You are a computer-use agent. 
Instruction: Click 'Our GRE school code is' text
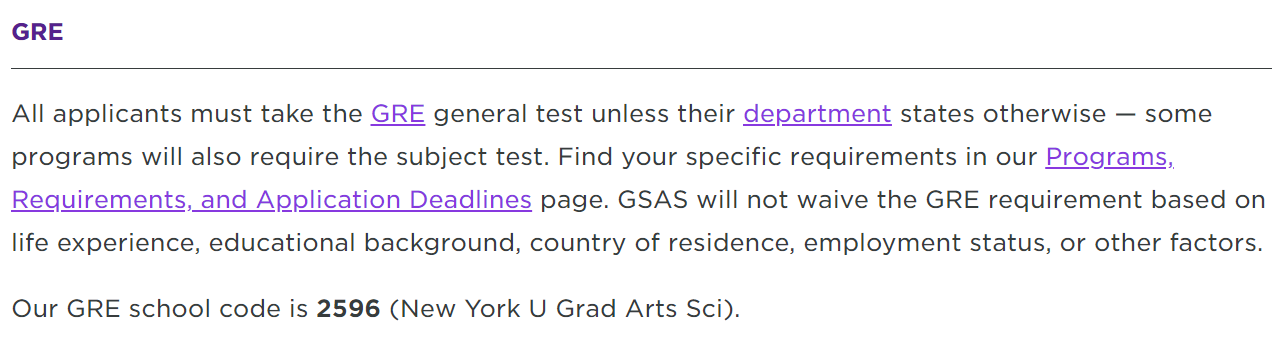[159, 310]
